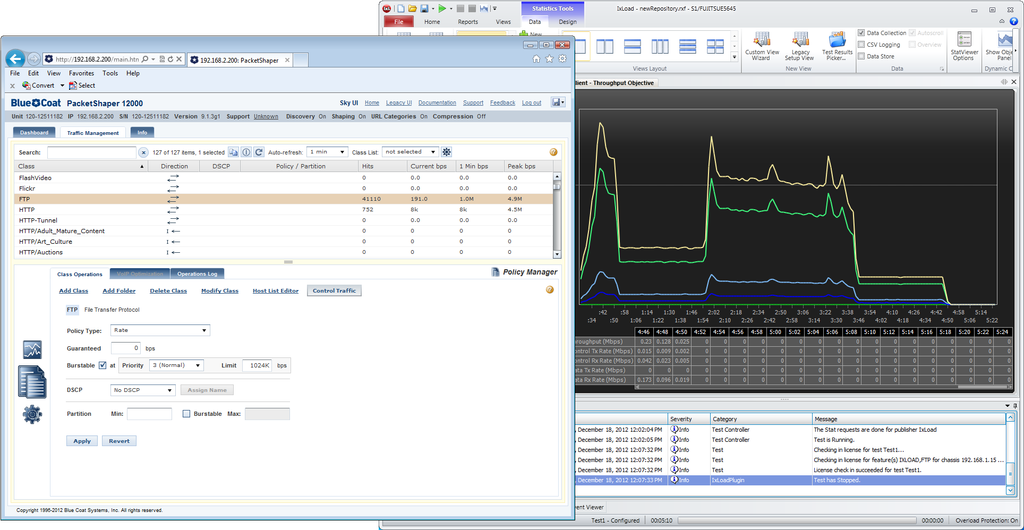
Task: Open the reports document icon in left sidebar
Action: click(x=31, y=381)
